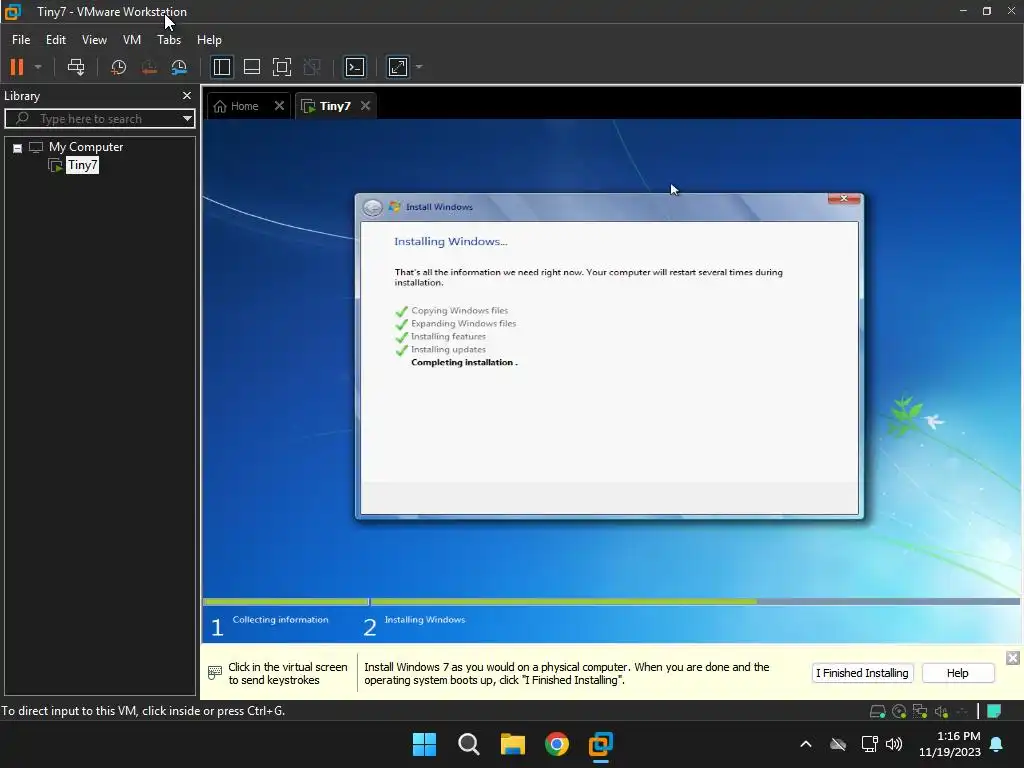This screenshot has height=768, width=1024.
Task: Open the library search dropdown arrow
Action: point(187,118)
